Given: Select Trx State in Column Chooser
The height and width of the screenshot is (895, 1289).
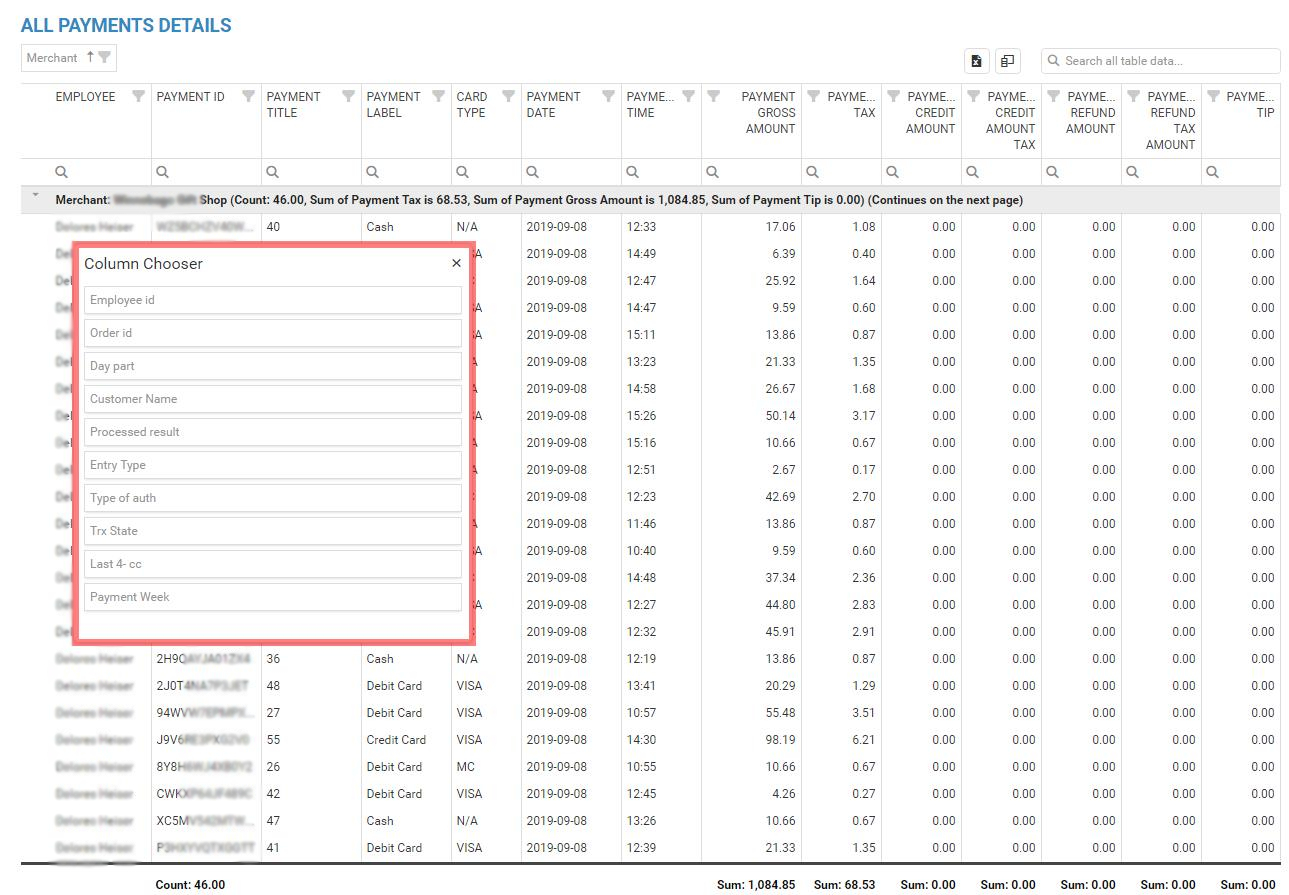Looking at the screenshot, I should [273, 531].
